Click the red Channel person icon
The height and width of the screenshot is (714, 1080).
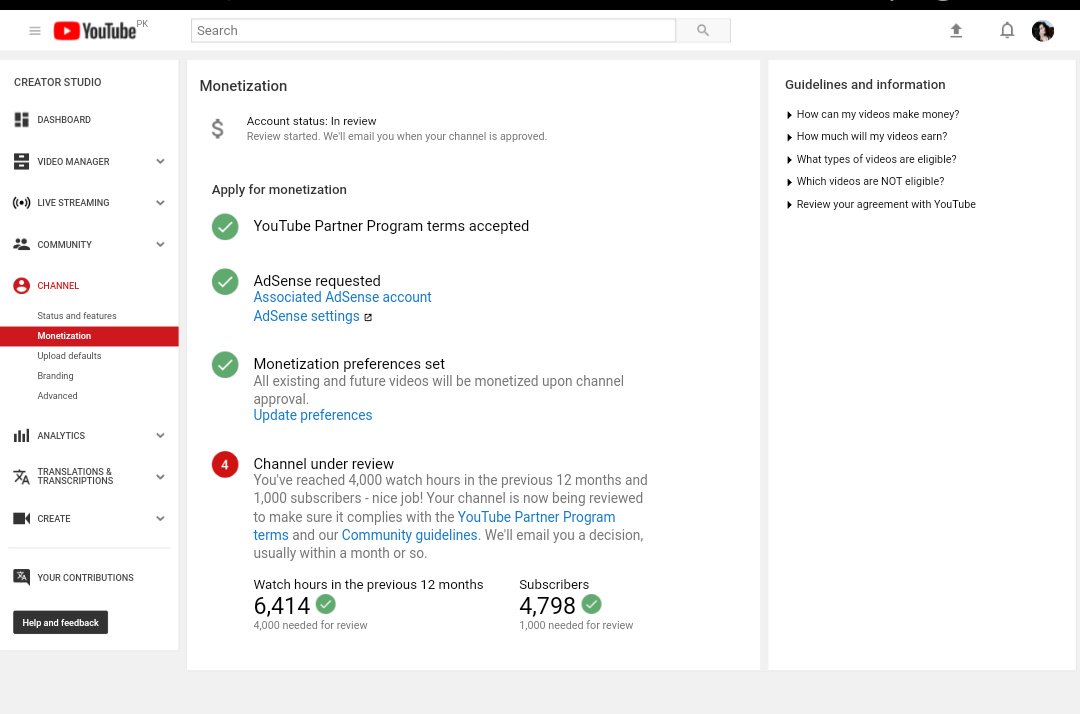pyautogui.click(x=21, y=286)
